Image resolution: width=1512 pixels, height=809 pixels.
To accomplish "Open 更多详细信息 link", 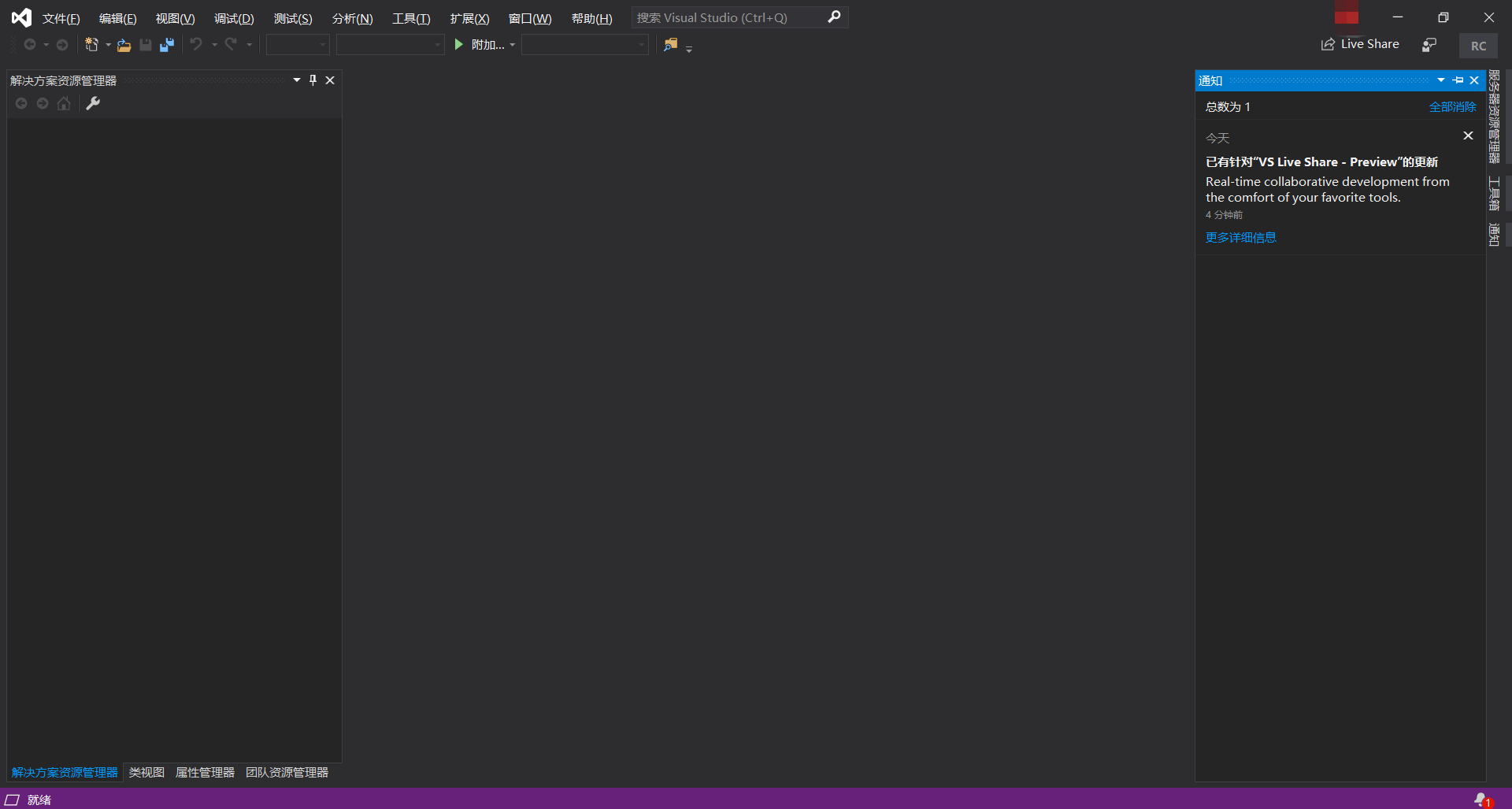I will pos(1240,237).
